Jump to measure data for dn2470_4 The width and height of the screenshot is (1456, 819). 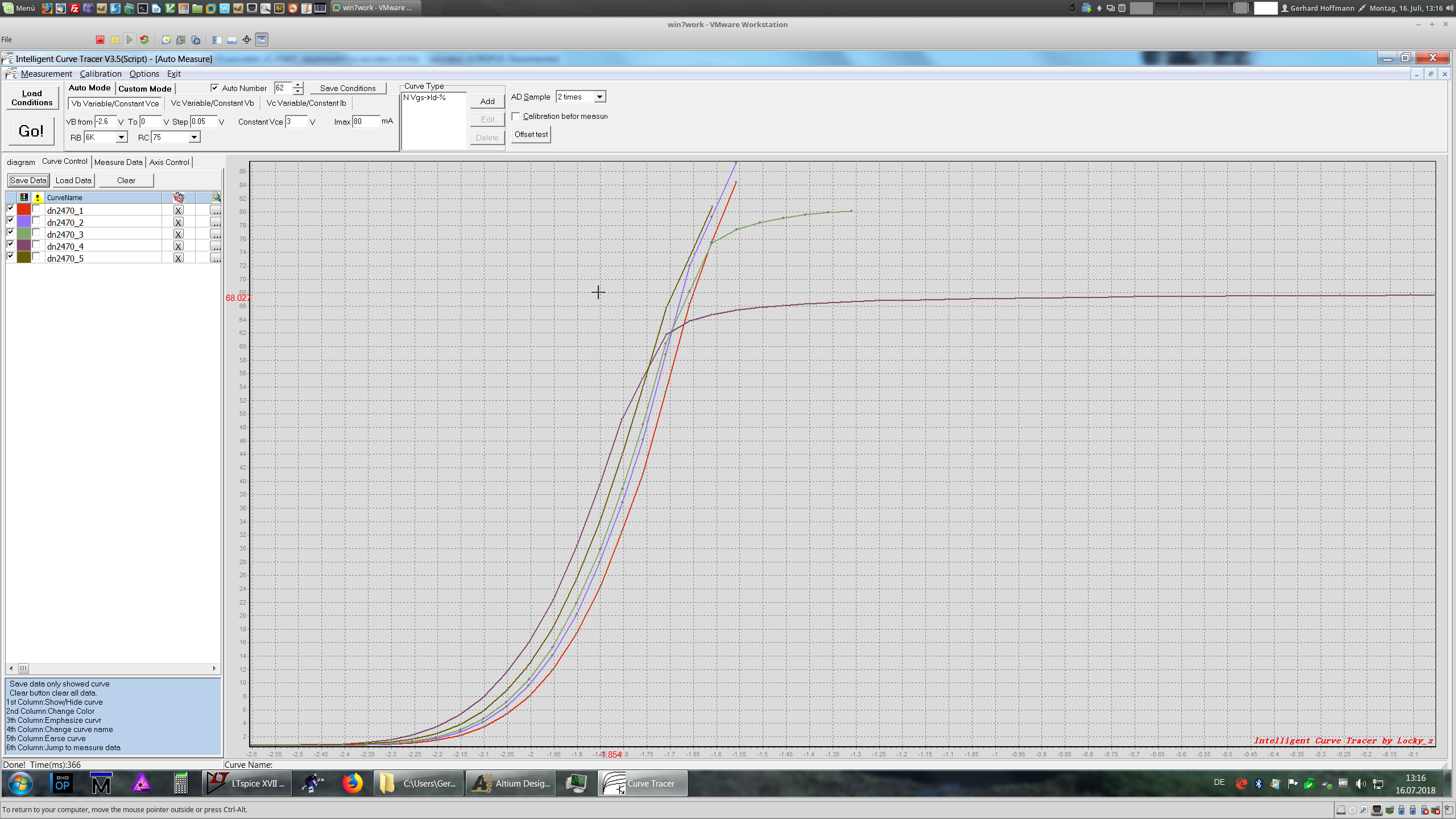[x=216, y=246]
